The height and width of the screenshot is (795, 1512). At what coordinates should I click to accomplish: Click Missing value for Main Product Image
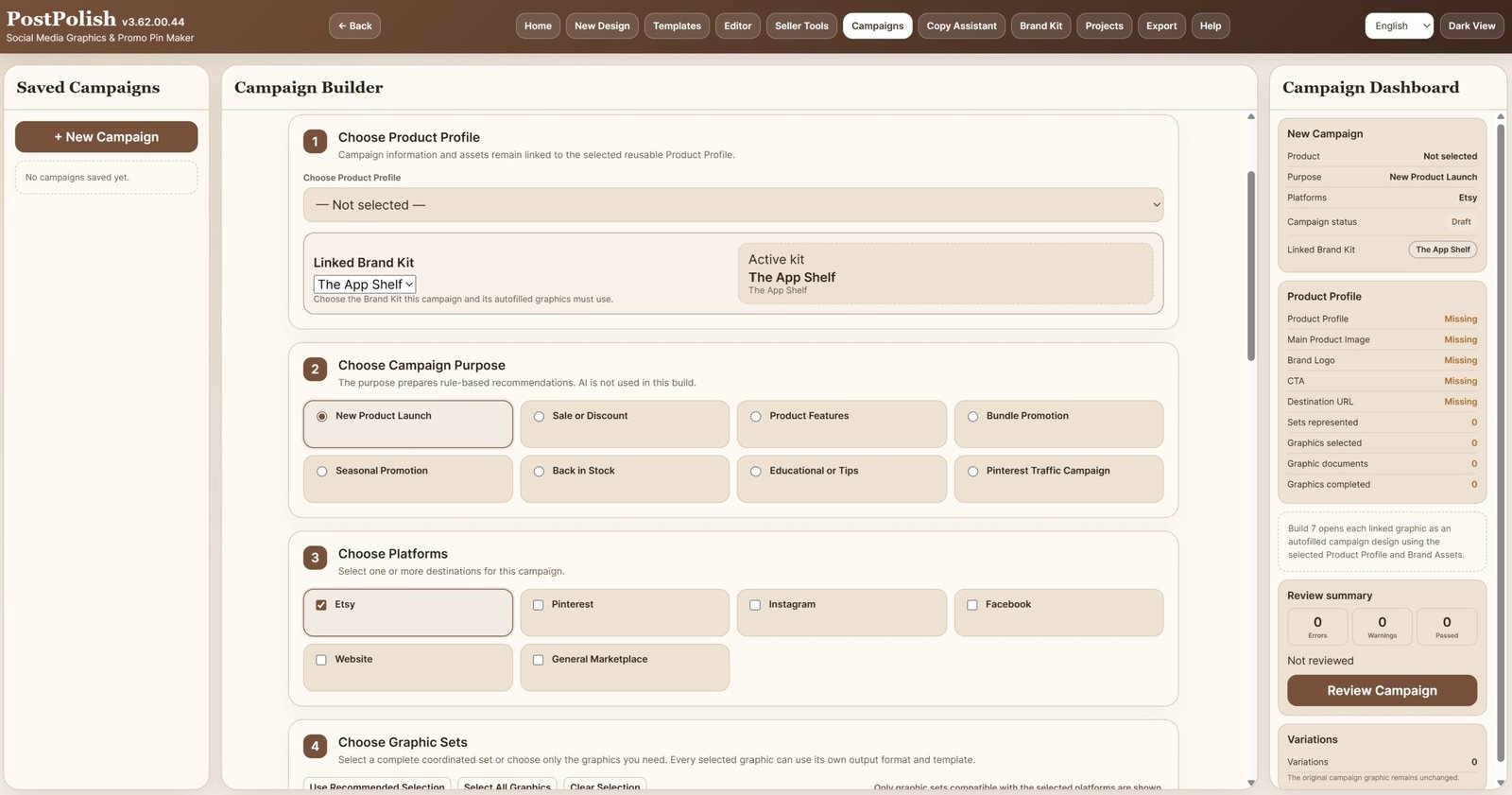pyautogui.click(x=1460, y=339)
